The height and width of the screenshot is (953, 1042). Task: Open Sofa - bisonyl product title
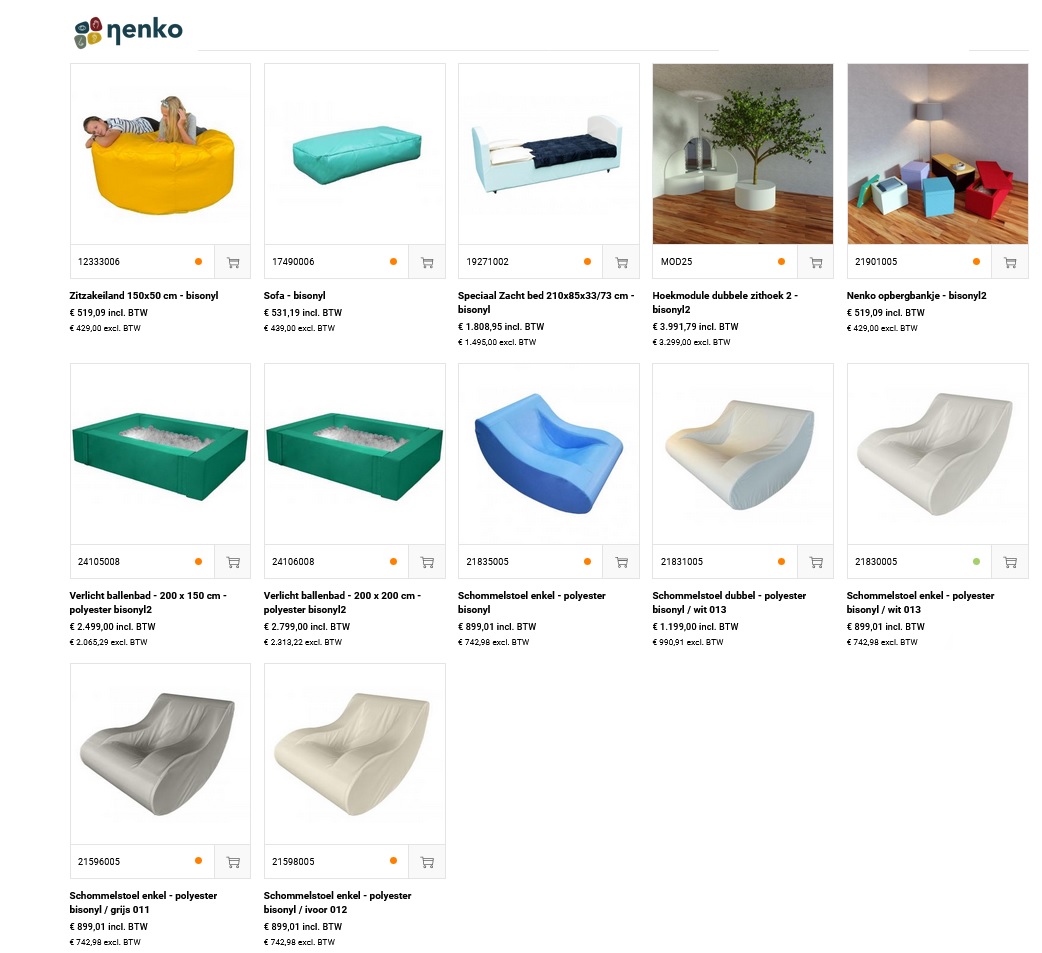coord(294,296)
